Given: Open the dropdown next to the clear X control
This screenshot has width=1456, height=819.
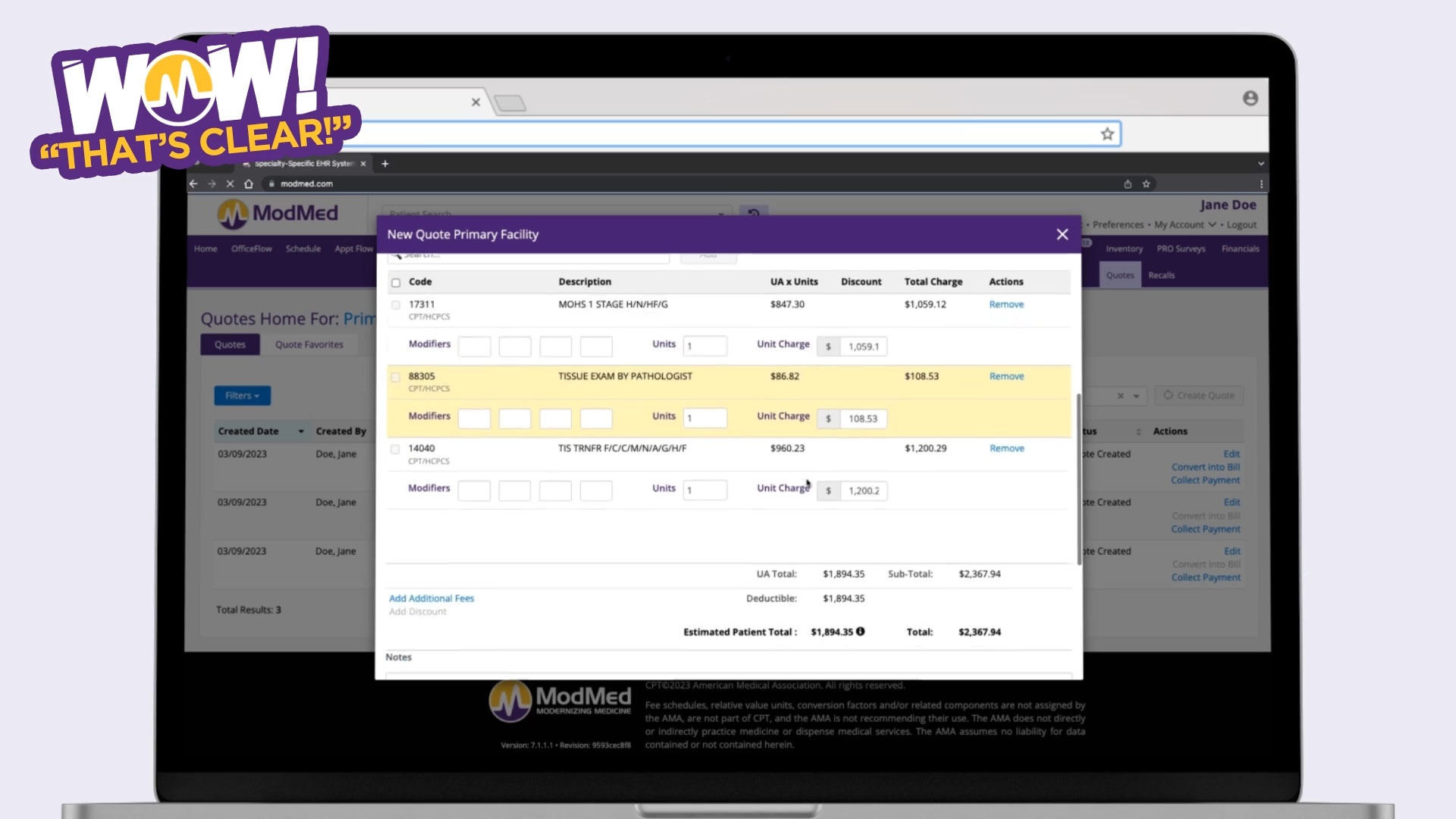Looking at the screenshot, I should point(1134,396).
